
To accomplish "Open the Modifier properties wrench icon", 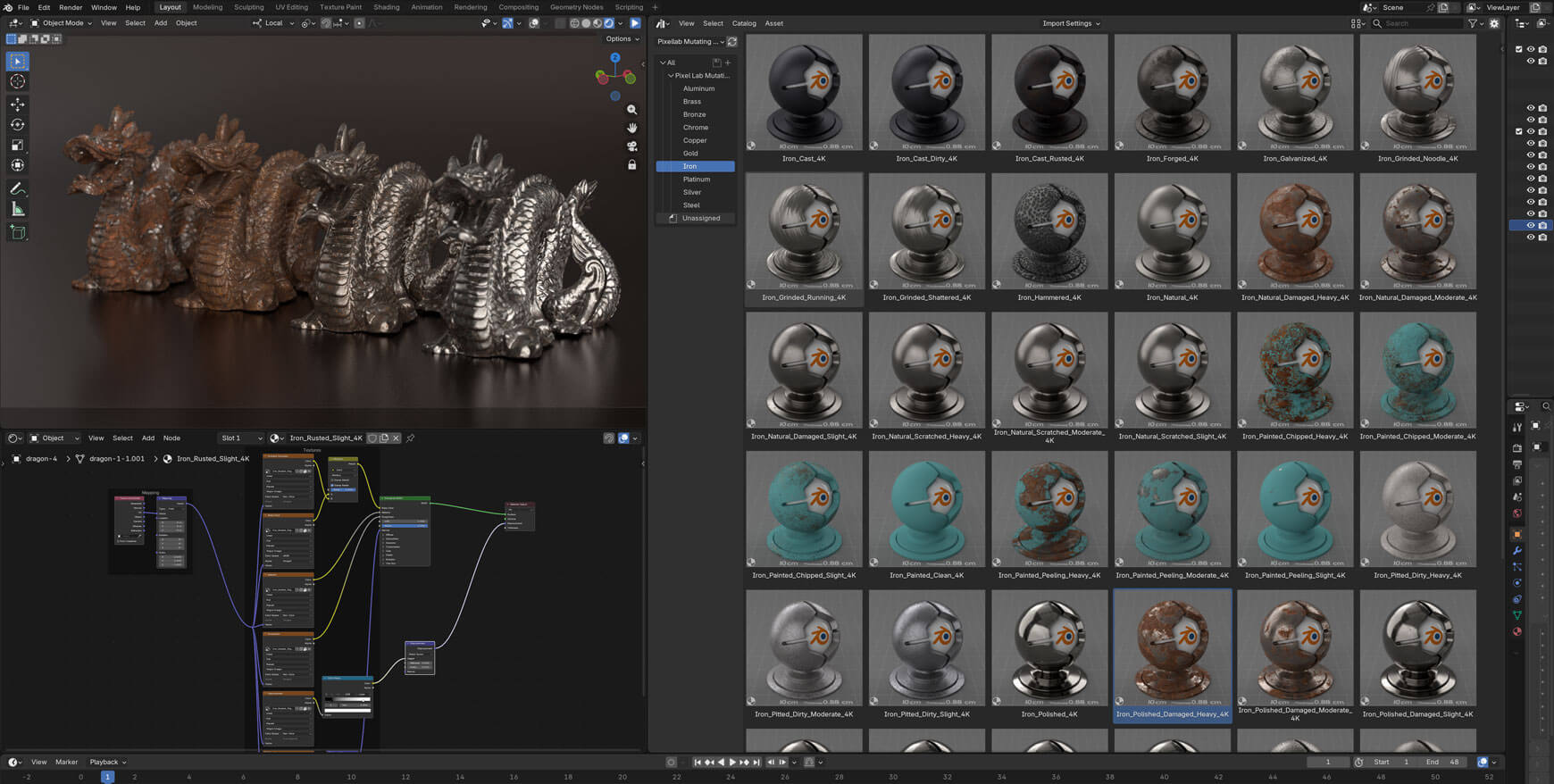I will [x=1516, y=551].
